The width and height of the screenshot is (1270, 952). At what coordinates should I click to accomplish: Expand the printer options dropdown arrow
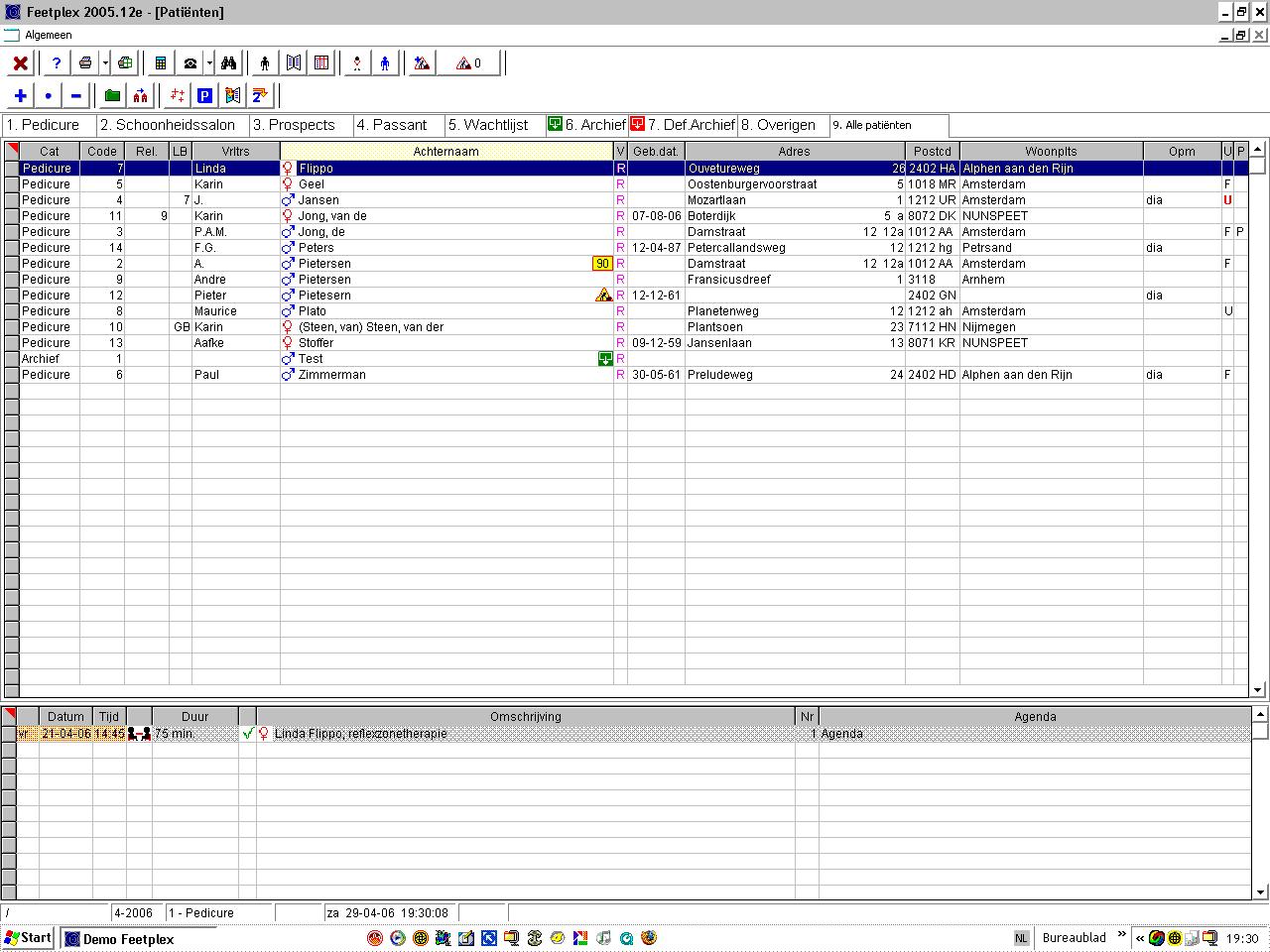[x=104, y=63]
